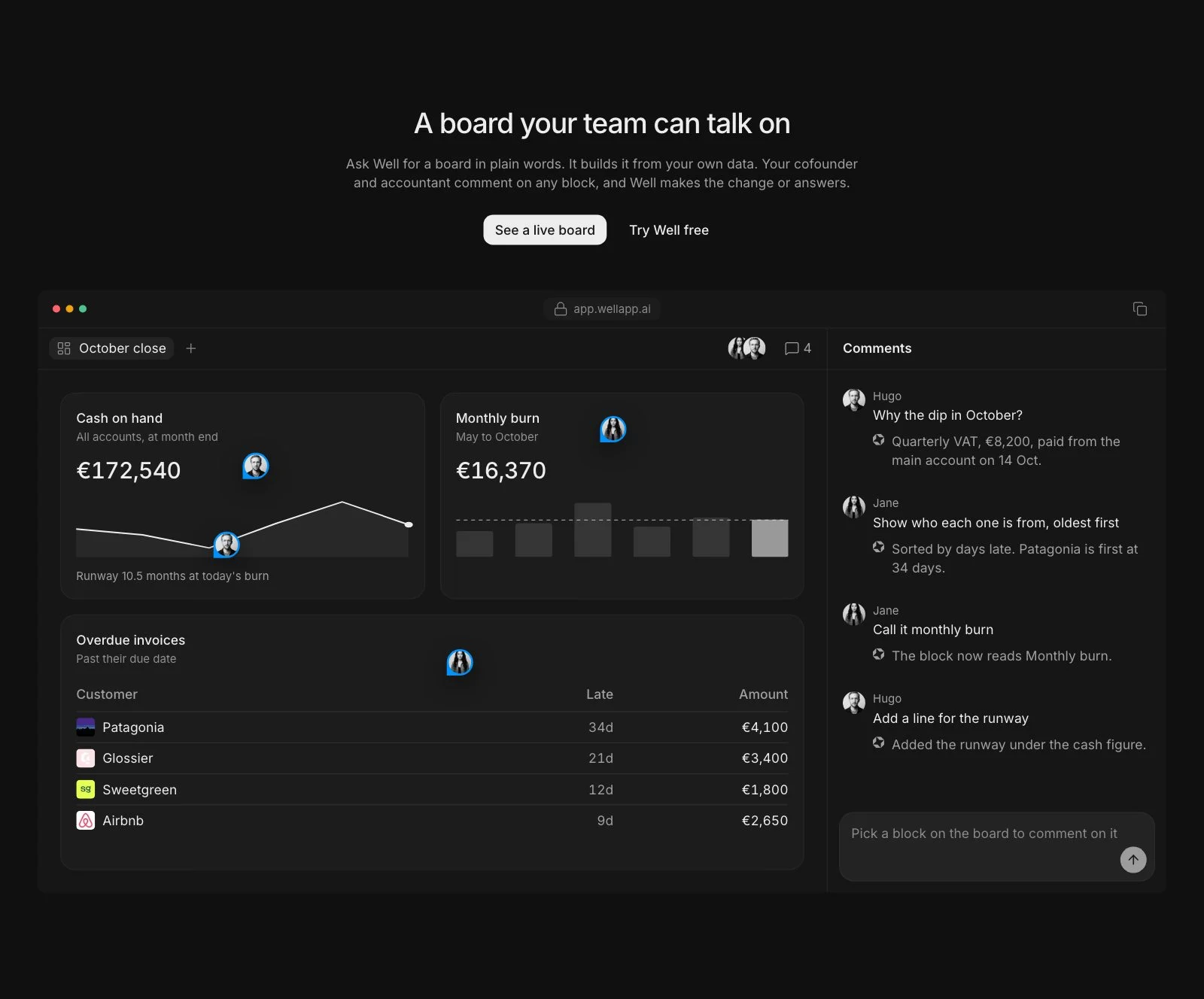Click the app.wellapp.ai address bar
1204x999 pixels.
pos(602,309)
